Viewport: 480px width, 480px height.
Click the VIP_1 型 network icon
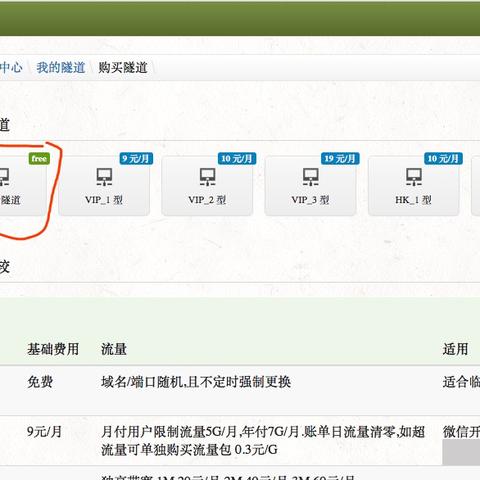(x=104, y=177)
